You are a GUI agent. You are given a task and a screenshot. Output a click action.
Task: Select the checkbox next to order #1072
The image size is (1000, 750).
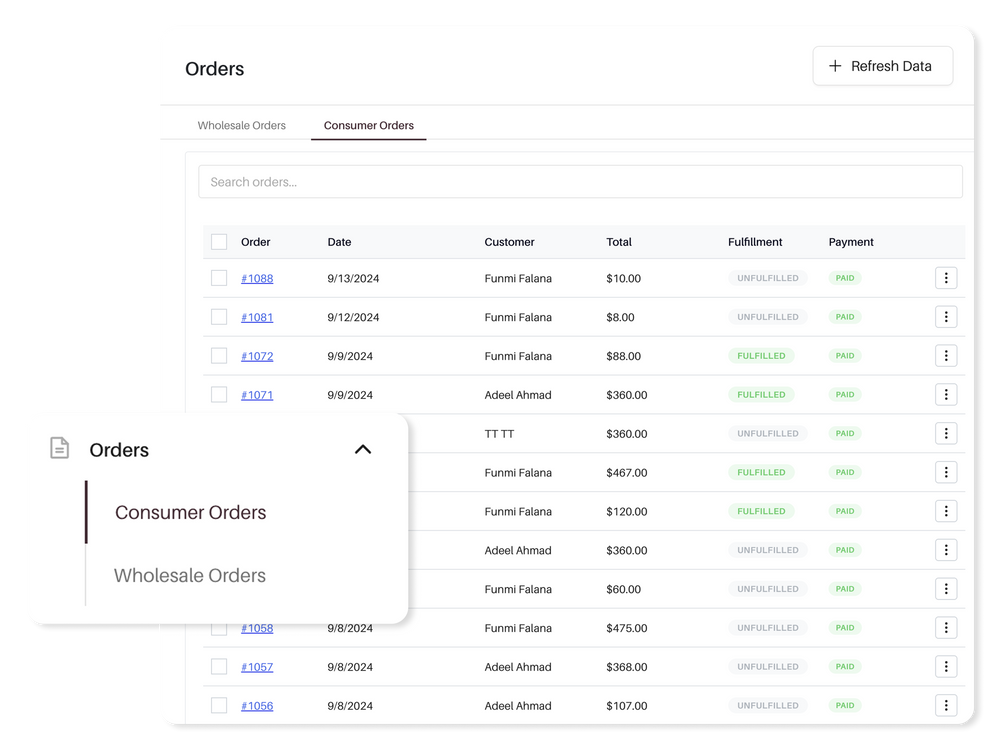219,356
